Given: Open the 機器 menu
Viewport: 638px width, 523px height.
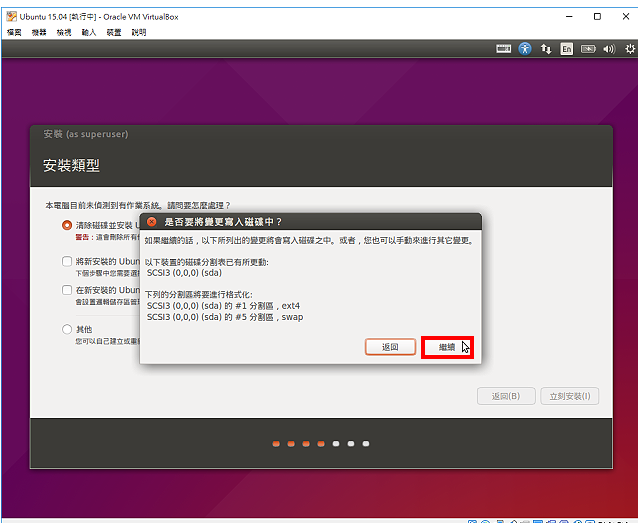Looking at the screenshot, I should (39, 33).
